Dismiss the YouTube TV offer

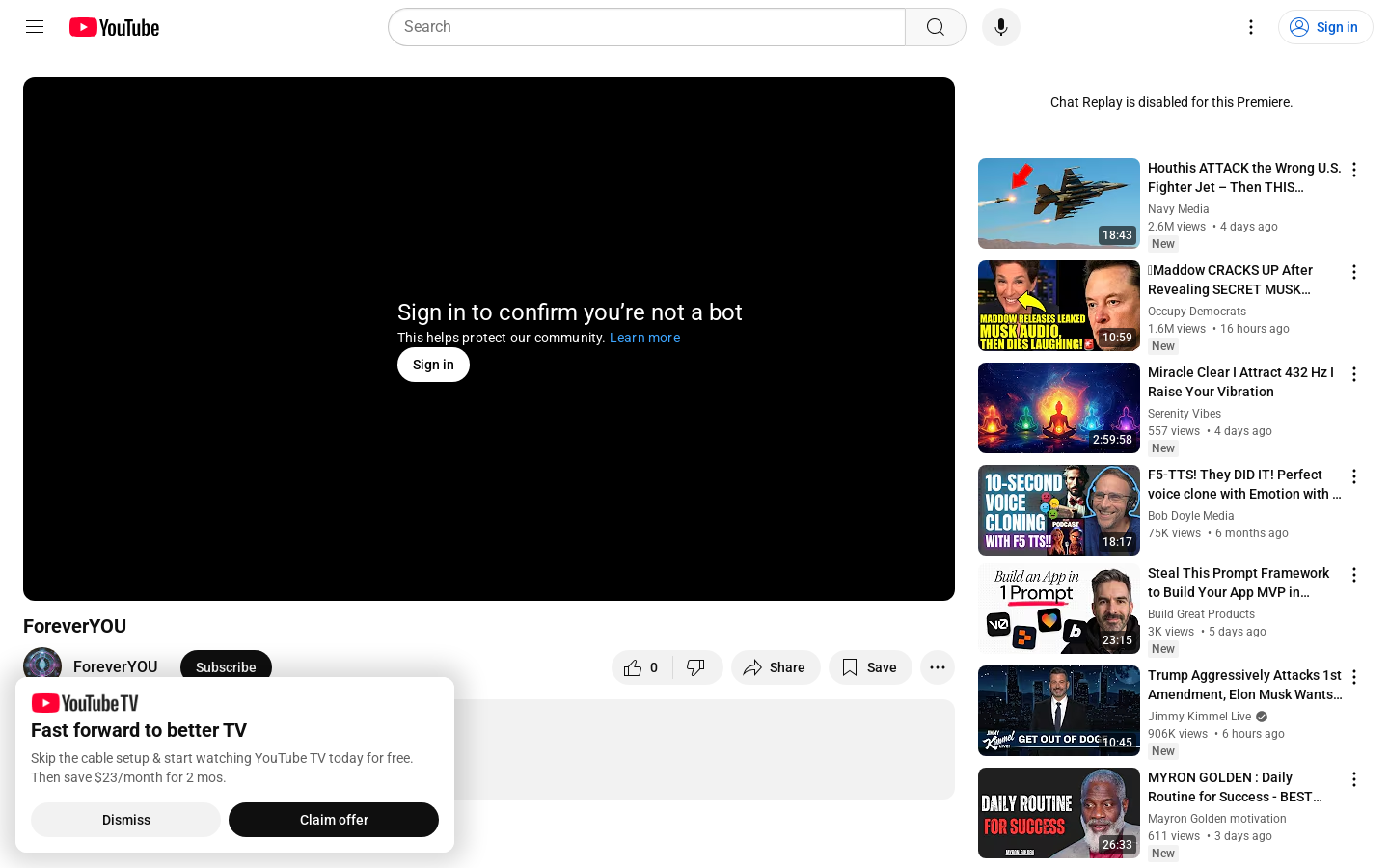click(126, 820)
